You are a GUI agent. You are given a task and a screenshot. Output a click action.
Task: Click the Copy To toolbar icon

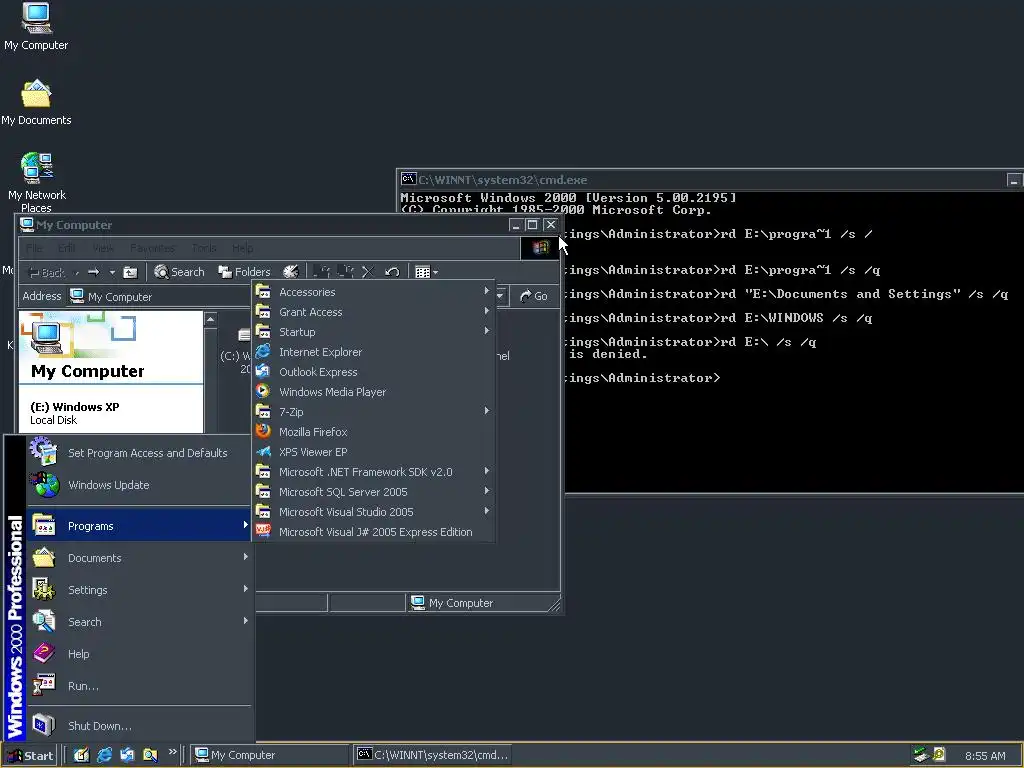tap(345, 272)
